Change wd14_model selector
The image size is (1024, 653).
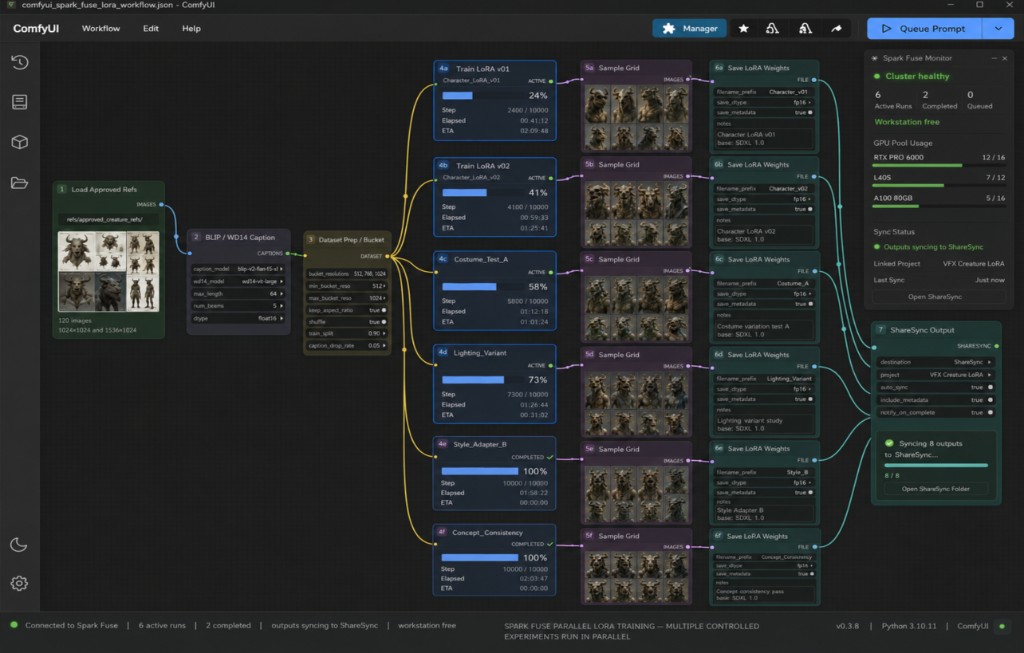tap(238, 281)
